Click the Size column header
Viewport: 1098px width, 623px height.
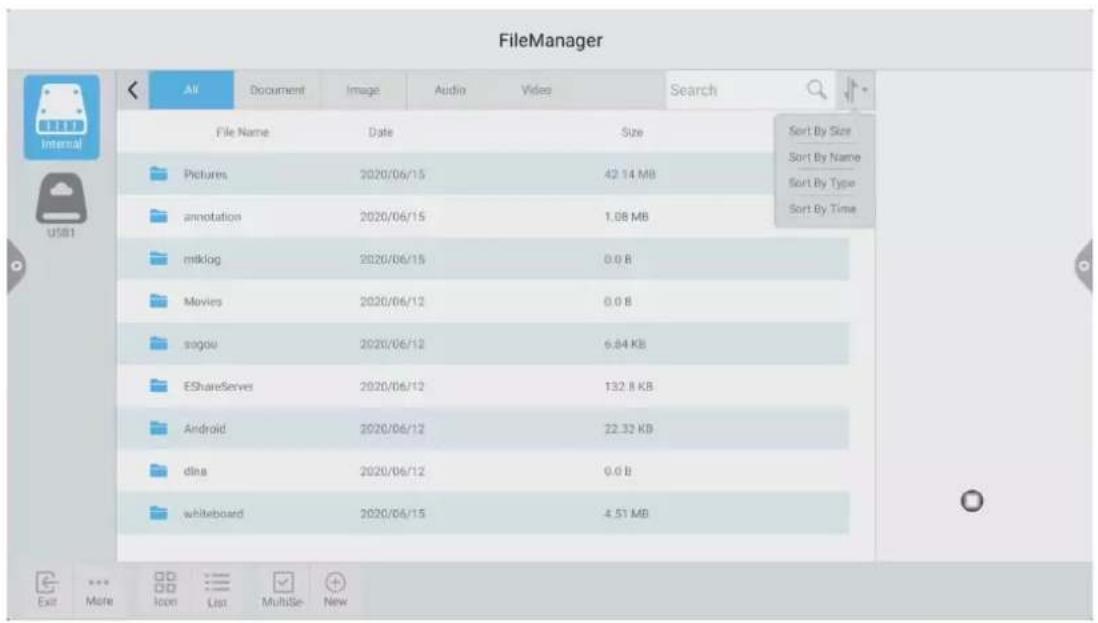[x=632, y=132]
